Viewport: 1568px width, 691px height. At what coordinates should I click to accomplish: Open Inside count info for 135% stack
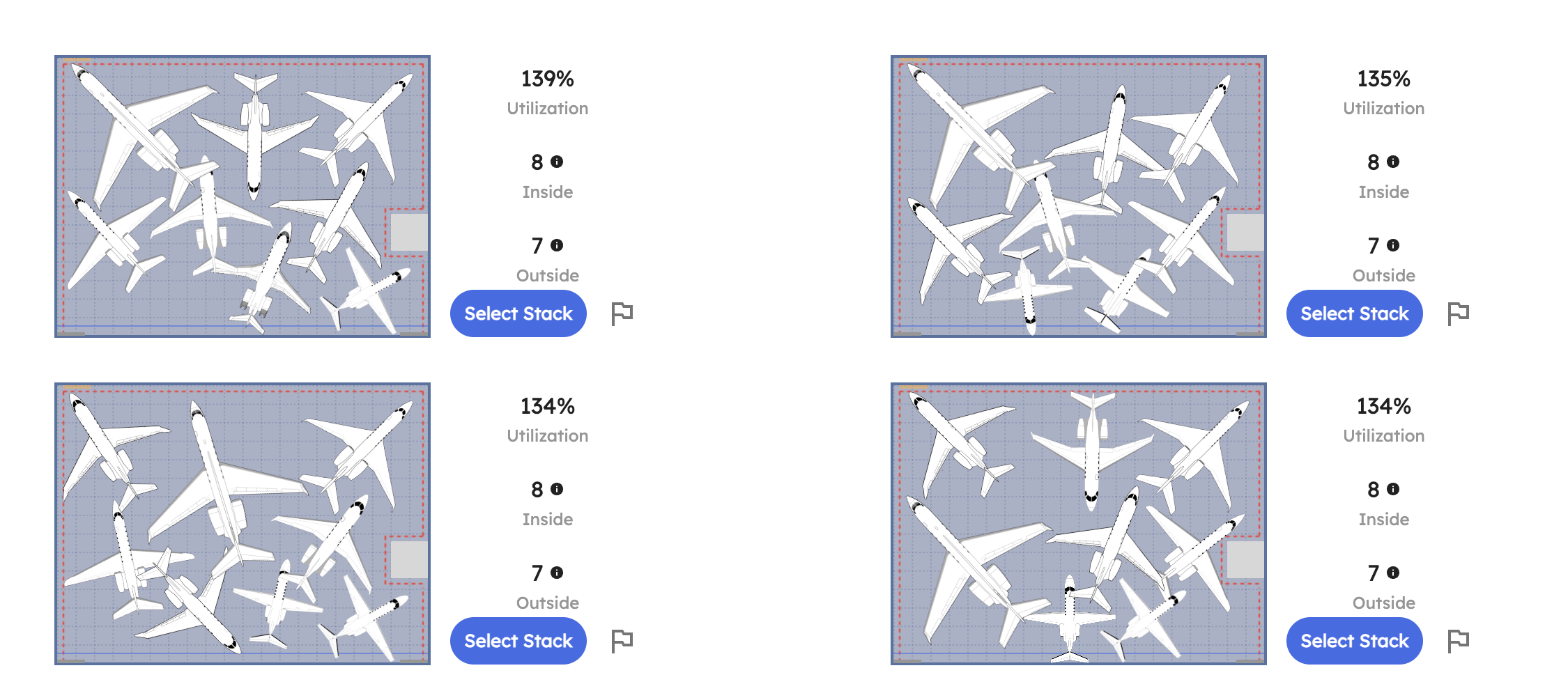[x=1393, y=162]
